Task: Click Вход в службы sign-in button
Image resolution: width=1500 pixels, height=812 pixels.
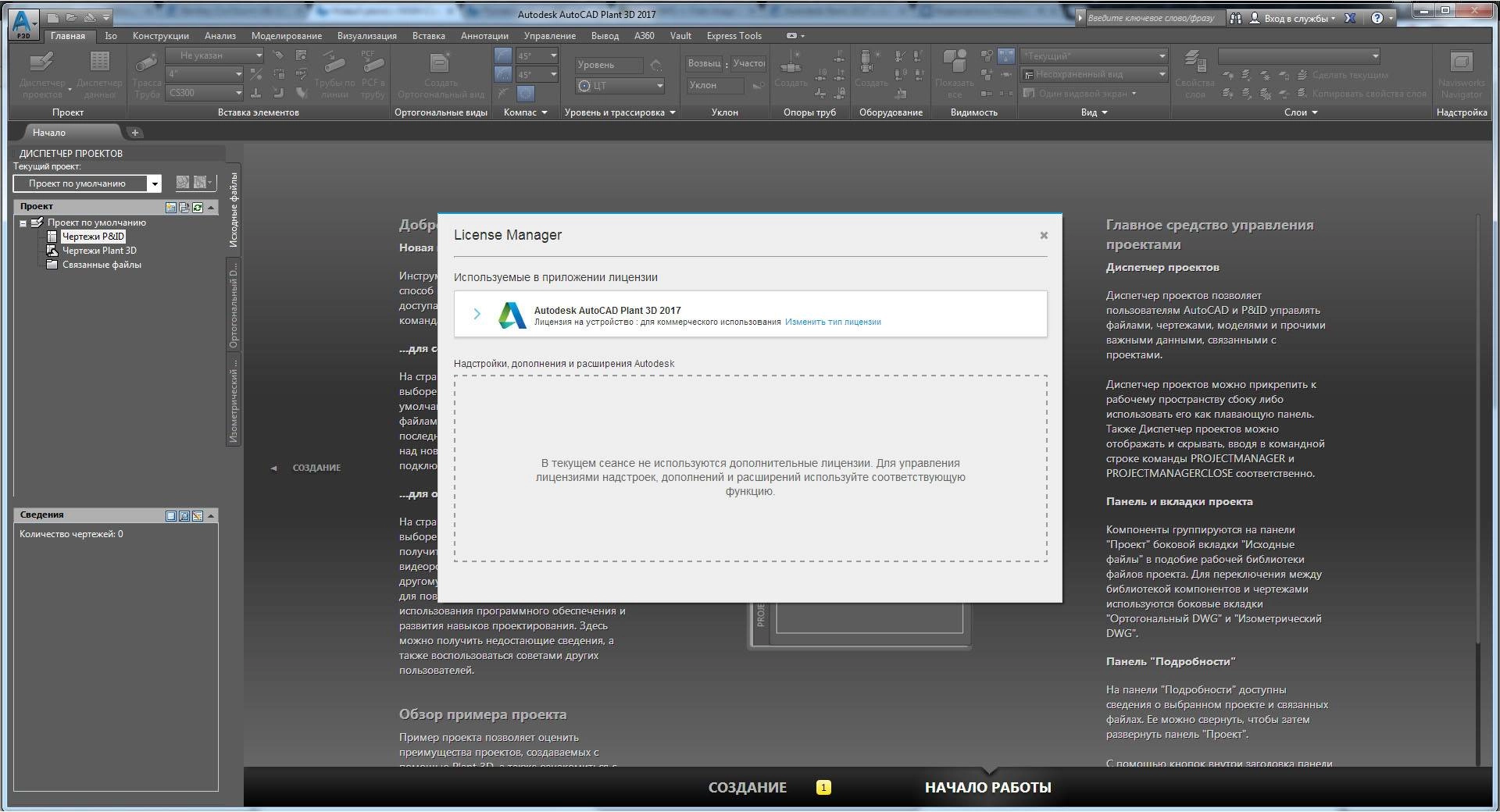Action: 1294,18
